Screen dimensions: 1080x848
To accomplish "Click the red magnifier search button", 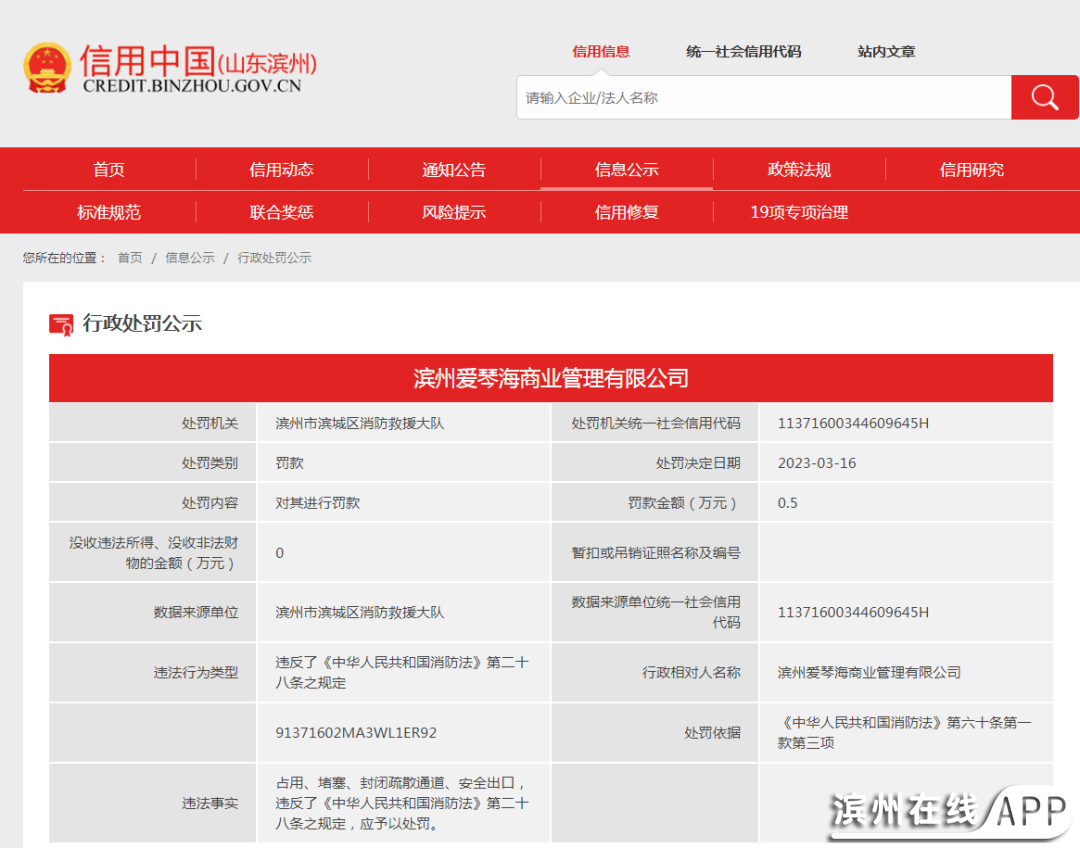I will [1044, 97].
